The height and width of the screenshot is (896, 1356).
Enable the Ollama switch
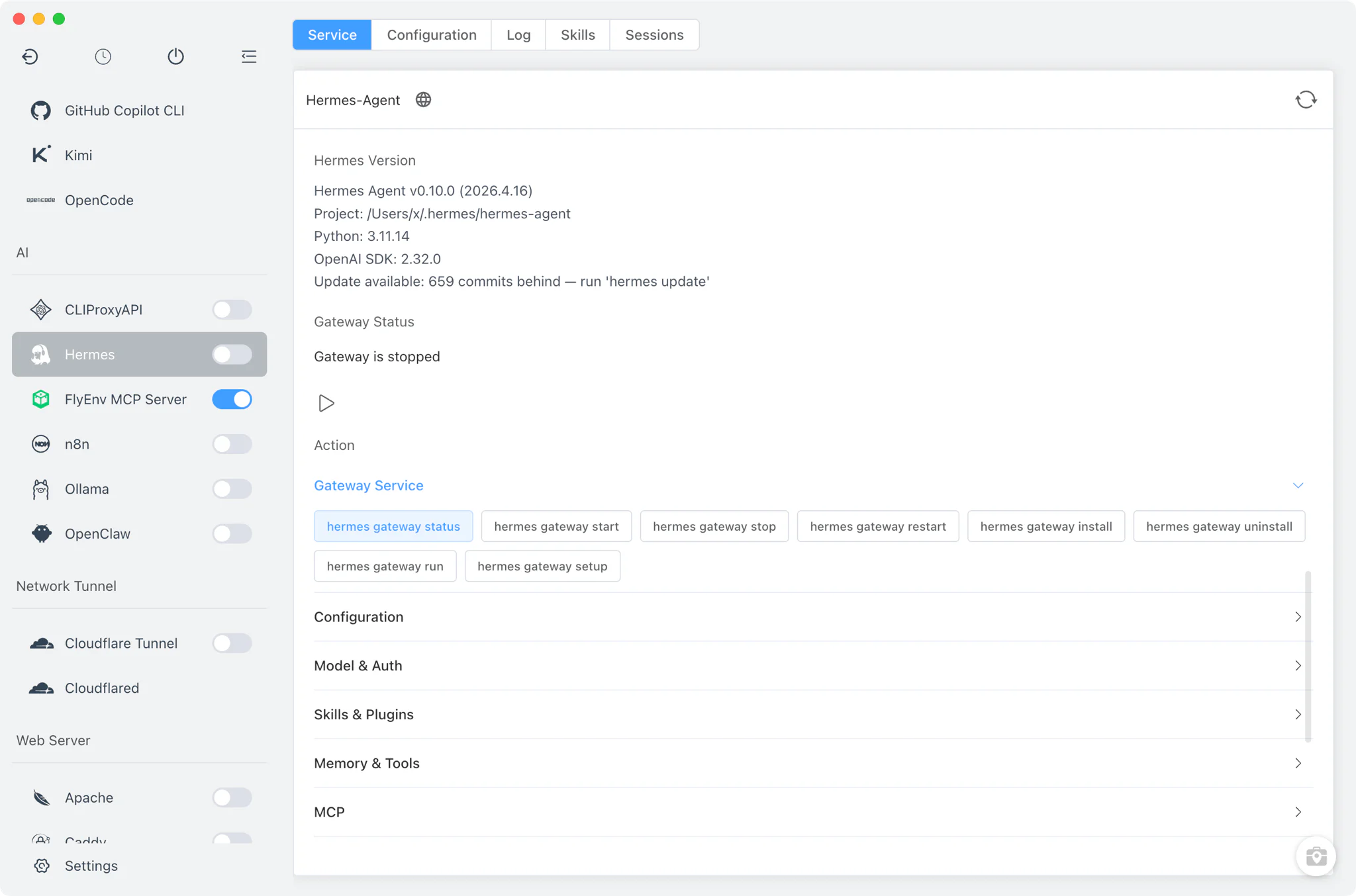click(x=232, y=489)
